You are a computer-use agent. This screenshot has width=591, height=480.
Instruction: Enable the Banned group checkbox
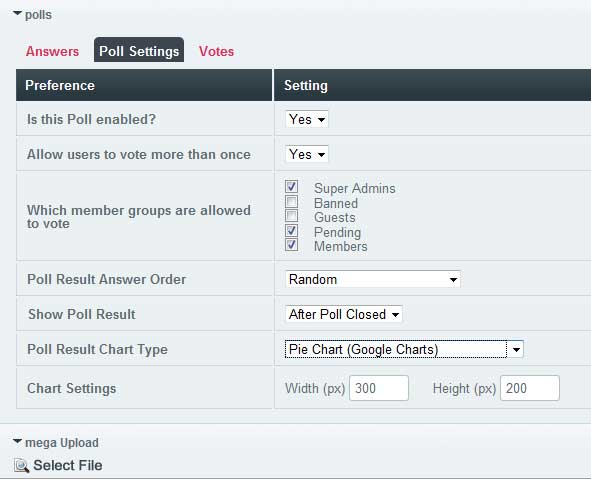291,202
